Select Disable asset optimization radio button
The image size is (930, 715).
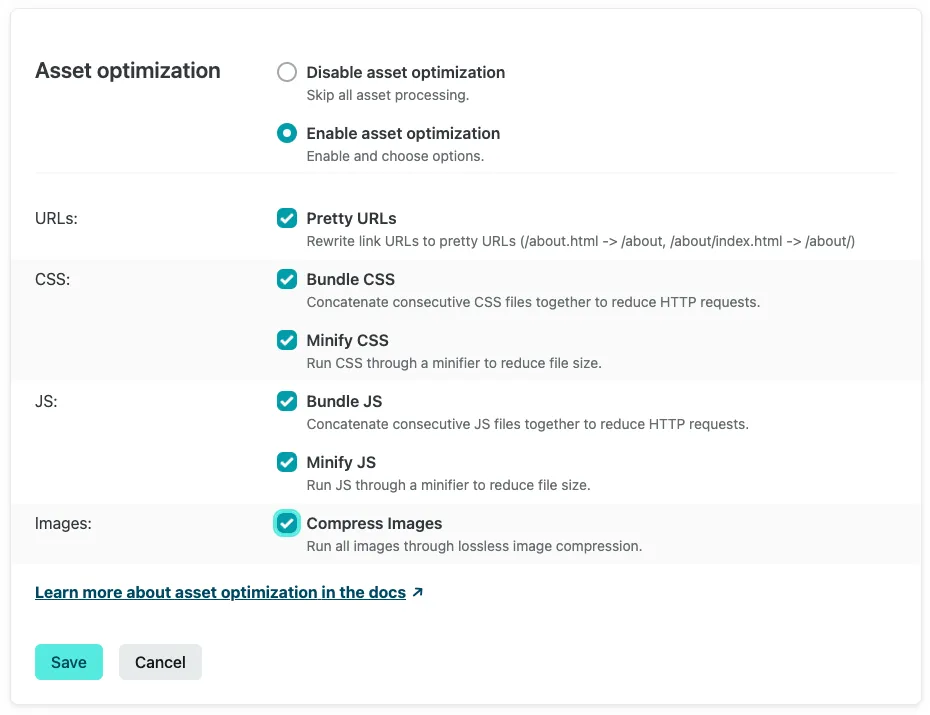[x=287, y=72]
